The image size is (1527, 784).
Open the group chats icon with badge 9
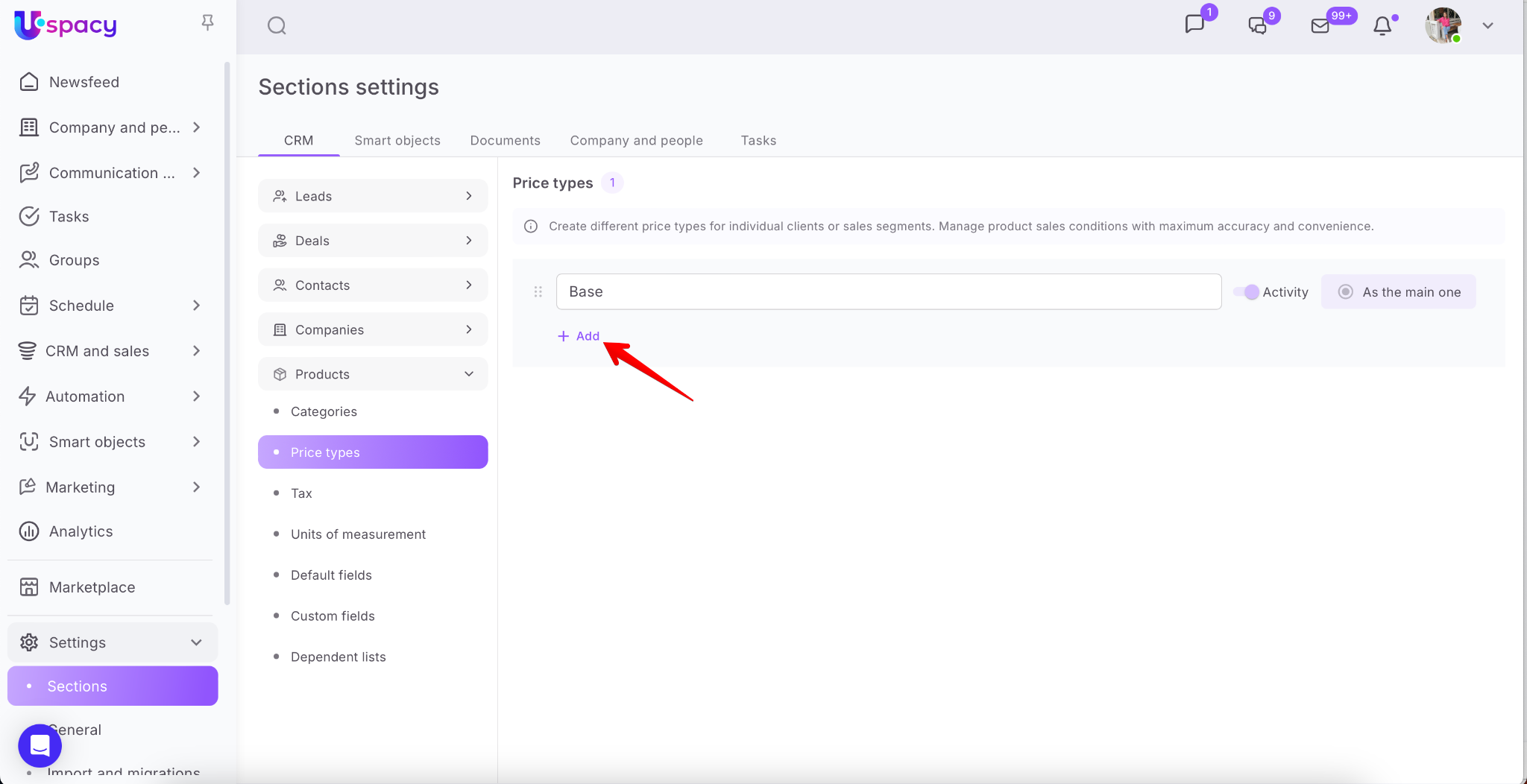click(1258, 26)
